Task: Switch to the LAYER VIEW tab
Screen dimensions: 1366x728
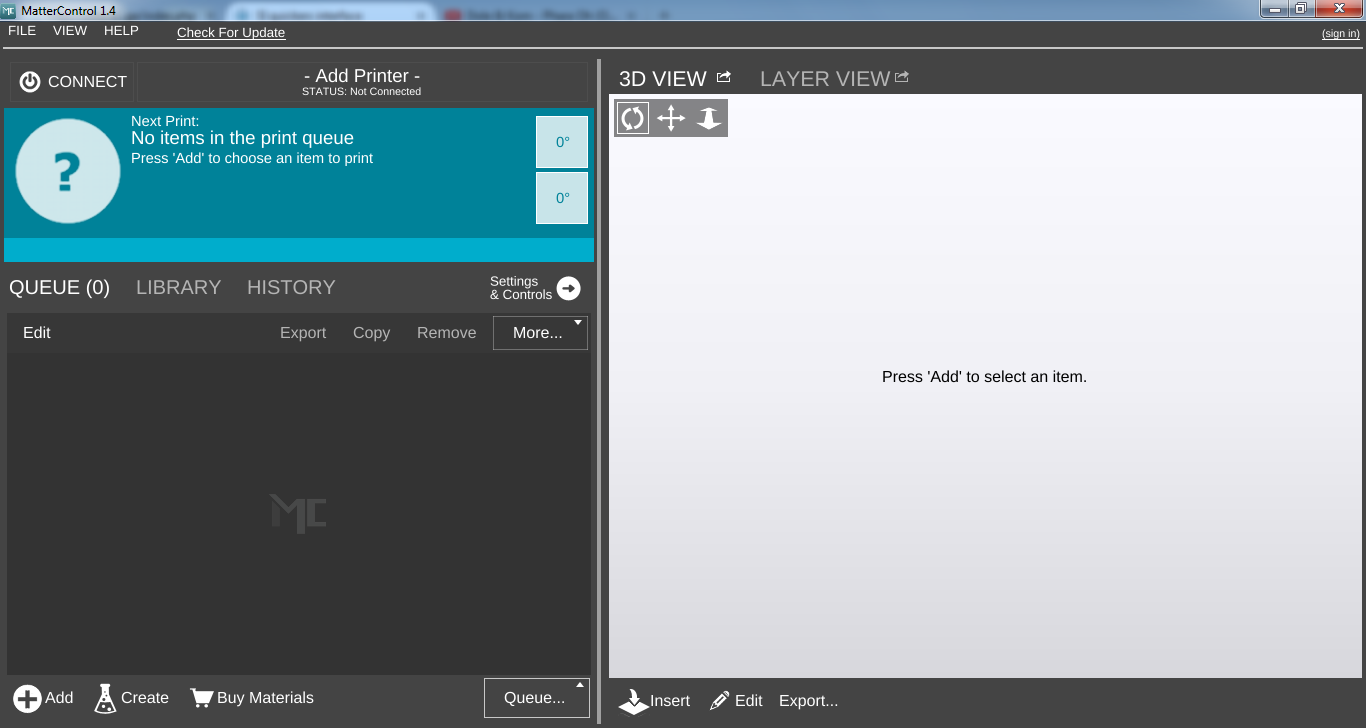Action: (x=825, y=79)
